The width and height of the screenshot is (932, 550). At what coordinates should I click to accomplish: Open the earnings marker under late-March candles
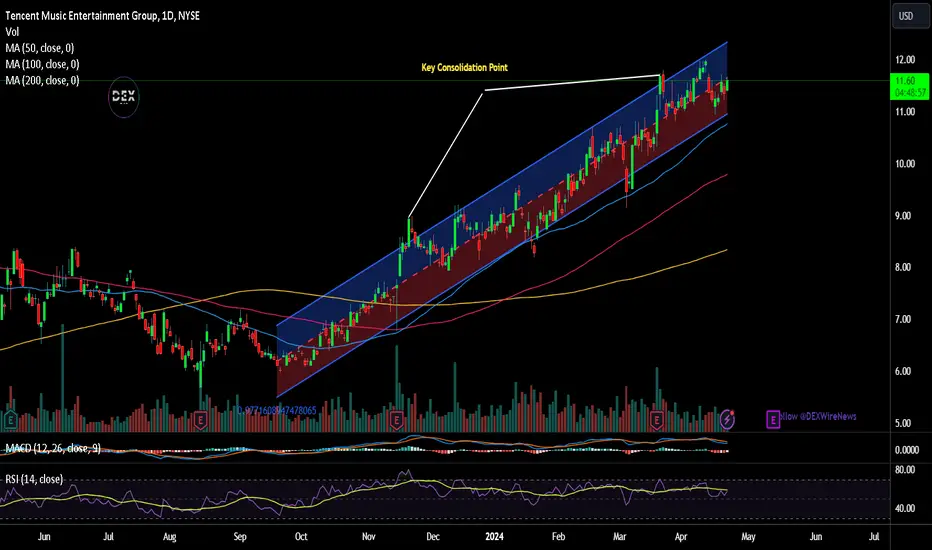[x=657, y=420]
